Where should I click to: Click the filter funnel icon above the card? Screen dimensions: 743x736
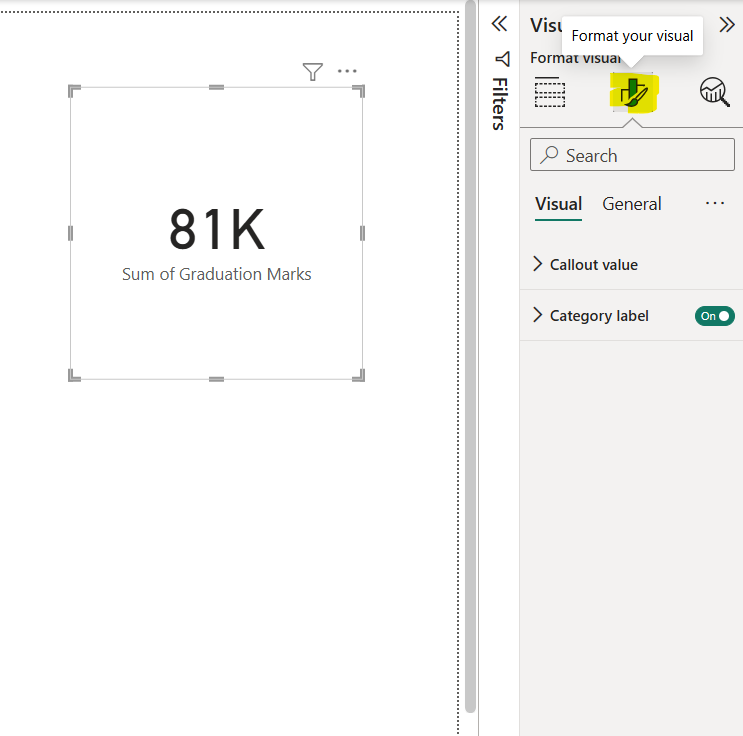[313, 71]
